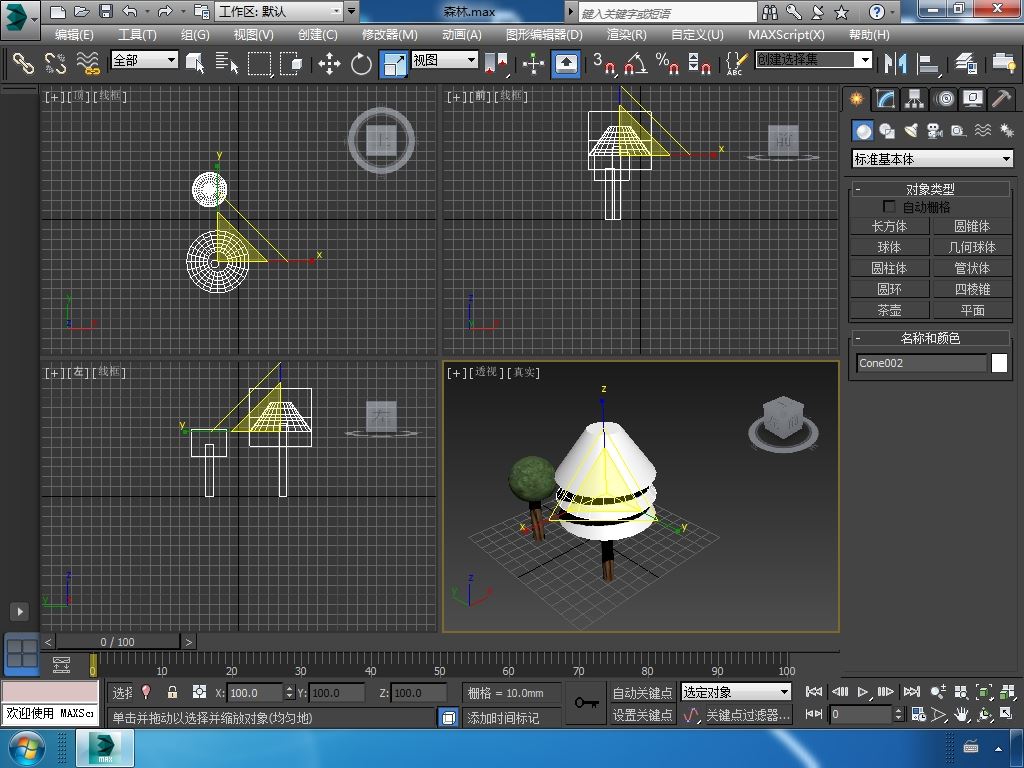The height and width of the screenshot is (768, 1024).
Task: Open the Windows Start button
Action: click(25, 748)
